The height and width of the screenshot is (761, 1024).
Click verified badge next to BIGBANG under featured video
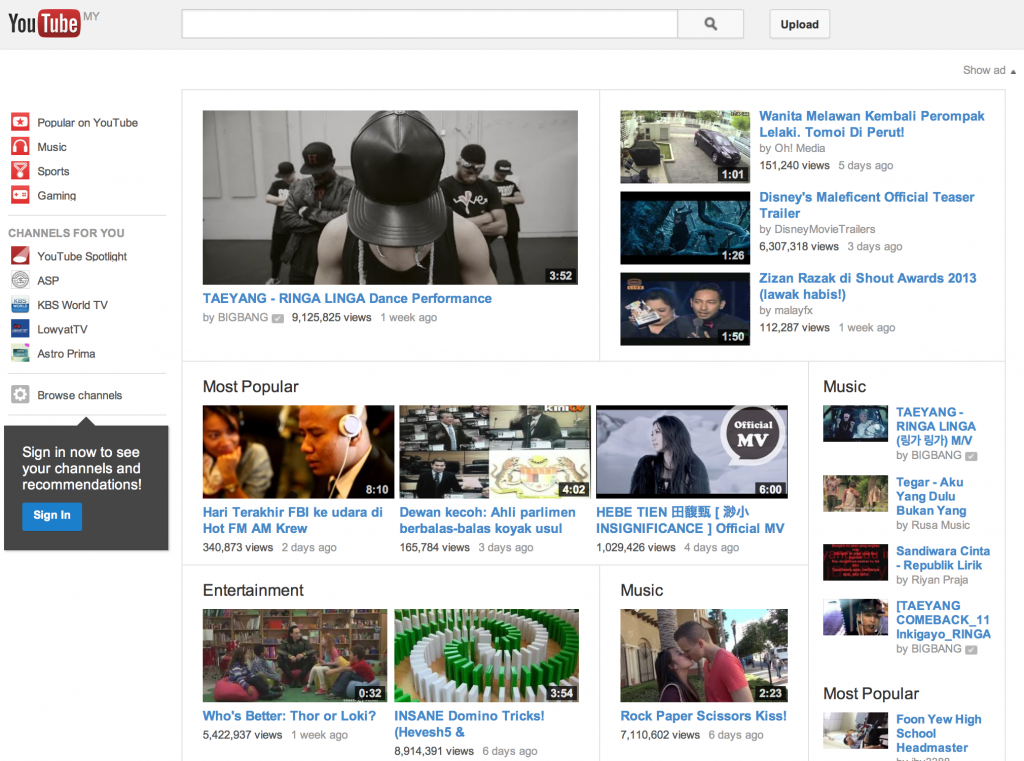(x=278, y=318)
